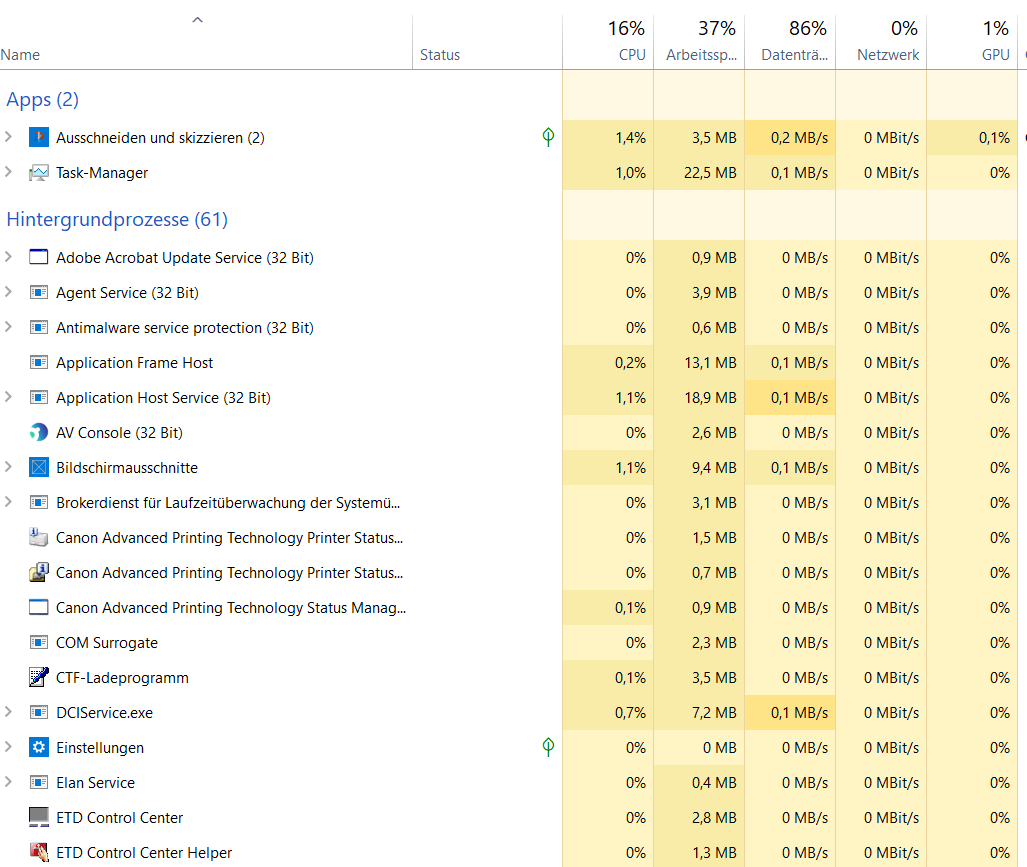
Task: Click the green leaf icon beside Einstellungen
Action: (x=548, y=746)
